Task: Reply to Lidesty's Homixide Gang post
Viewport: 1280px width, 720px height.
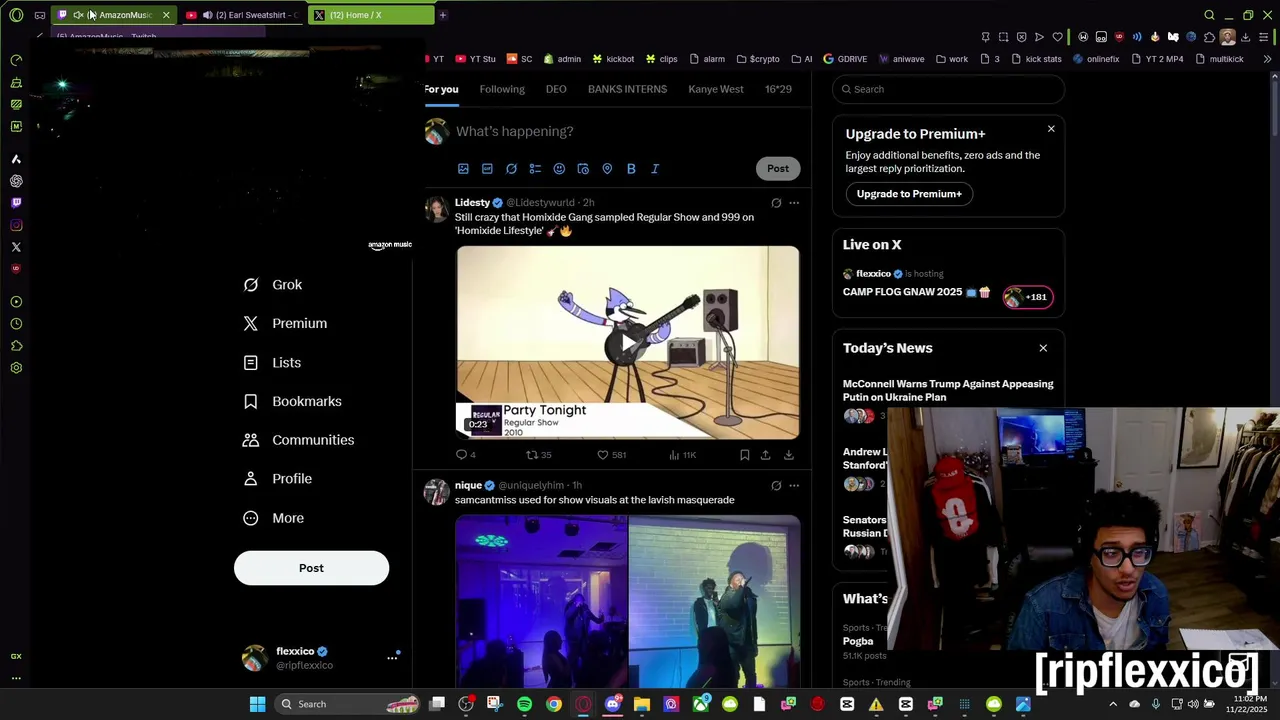Action: (x=465, y=455)
